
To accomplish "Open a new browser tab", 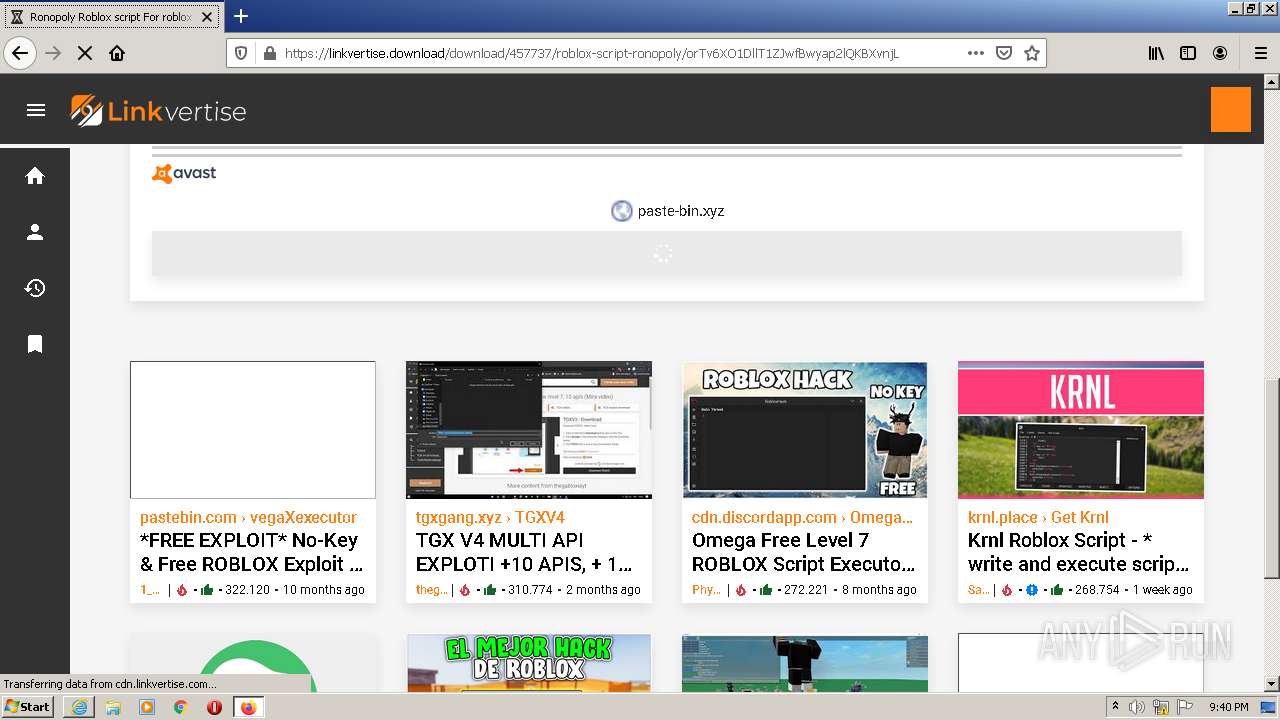I will tap(241, 16).
